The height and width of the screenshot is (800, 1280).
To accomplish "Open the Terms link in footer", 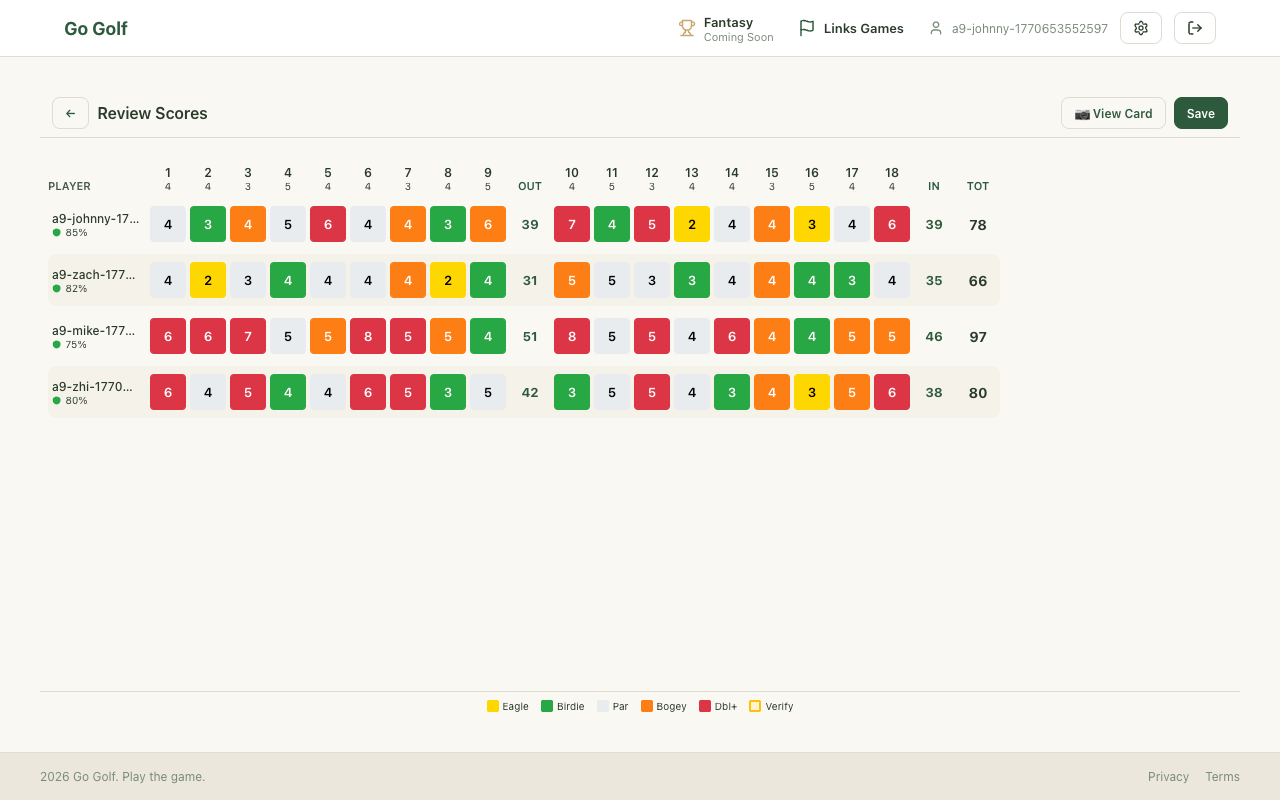I will coord(1222,776).
